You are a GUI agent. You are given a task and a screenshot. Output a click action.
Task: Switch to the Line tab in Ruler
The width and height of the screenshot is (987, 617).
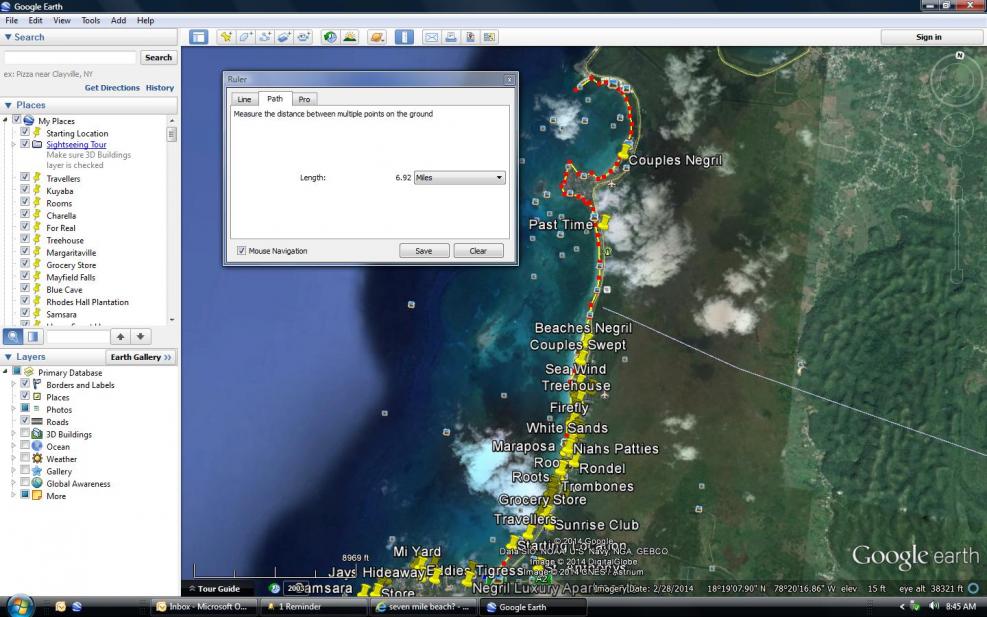[x=244, y=99]
